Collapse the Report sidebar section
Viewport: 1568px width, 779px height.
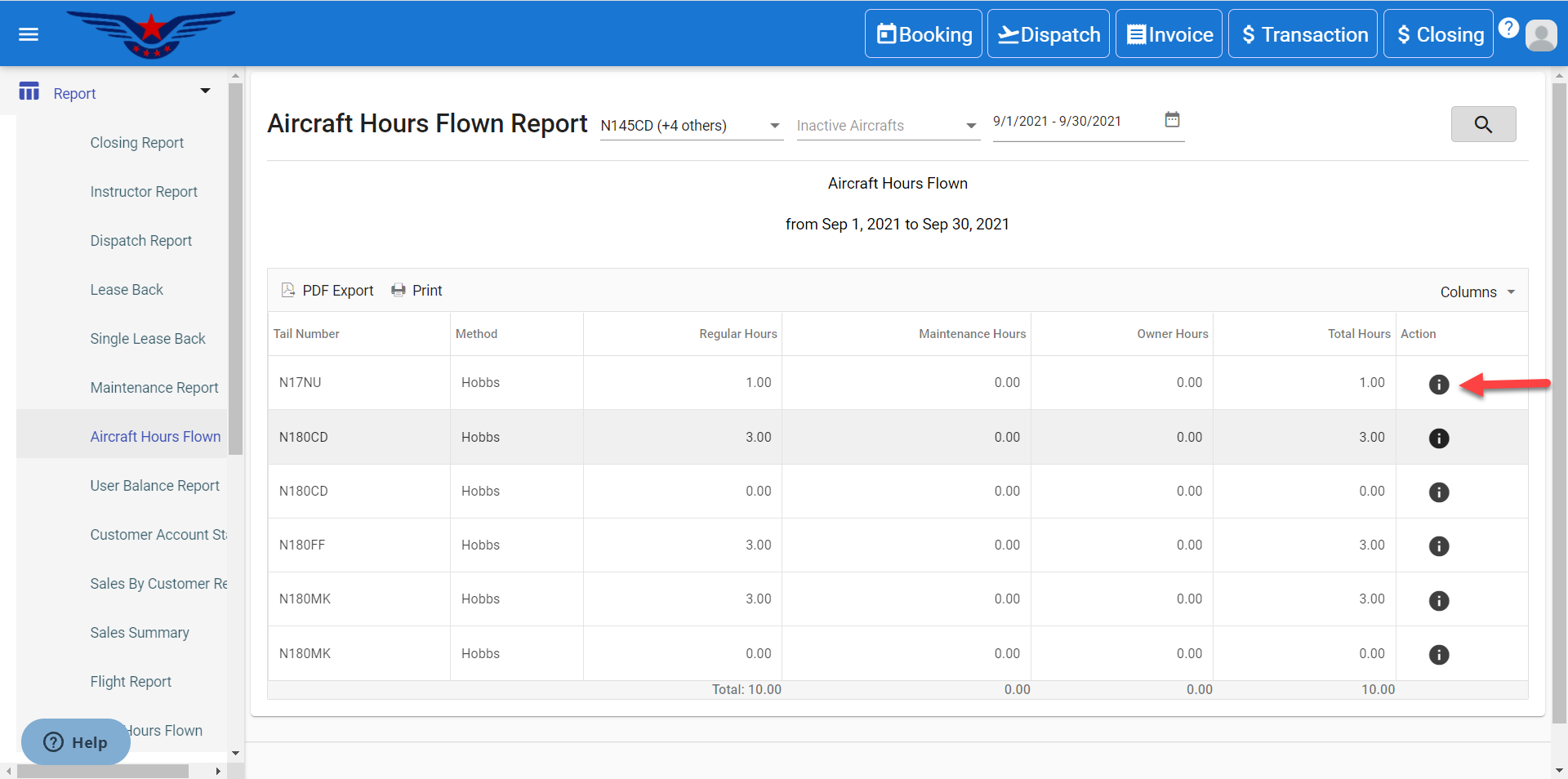[205, 91]
